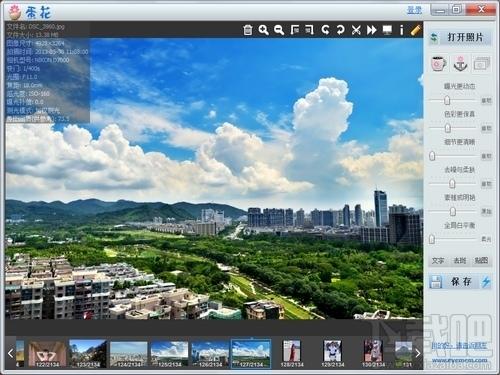Open the 贴图 sticker tab
This screenshot has height=375, width=500.
(x=481, y=261)
